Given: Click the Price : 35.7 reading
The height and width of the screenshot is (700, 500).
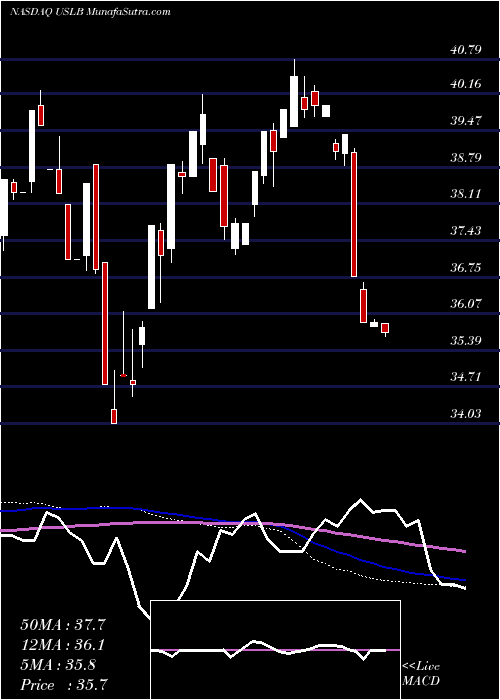Looking at the screenshot, I should pos(63,685).
